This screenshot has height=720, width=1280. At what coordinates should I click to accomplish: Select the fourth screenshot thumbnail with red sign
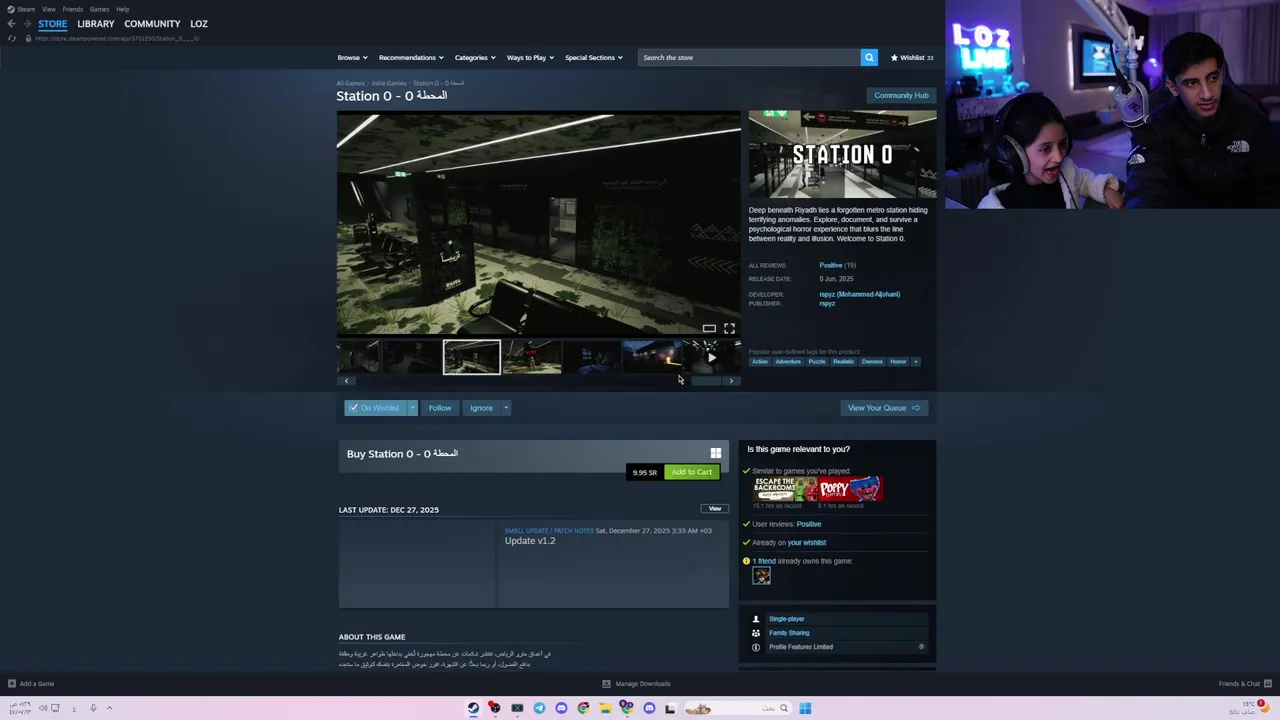(532, 357)
